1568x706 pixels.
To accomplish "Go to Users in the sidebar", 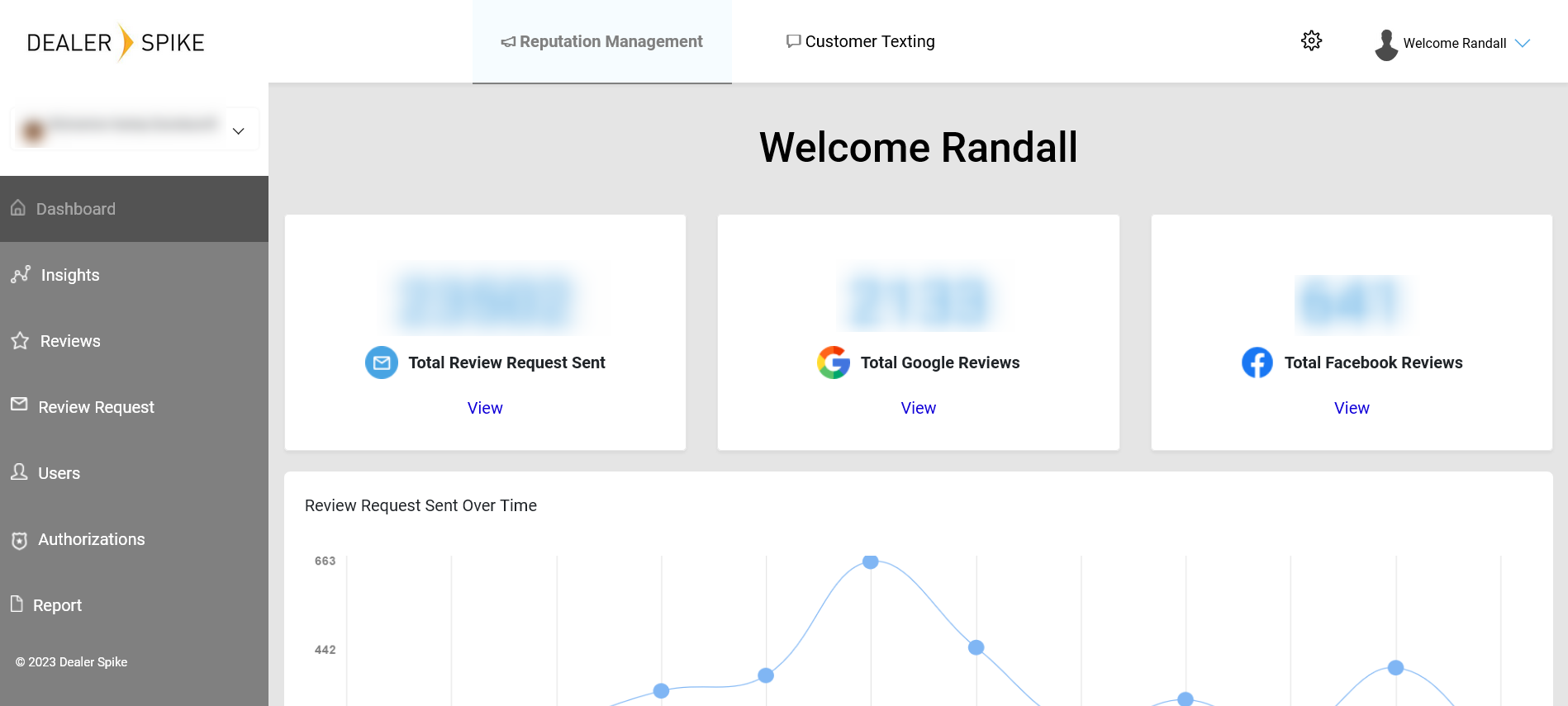I will pyautogui.click(x=134, y=473).
